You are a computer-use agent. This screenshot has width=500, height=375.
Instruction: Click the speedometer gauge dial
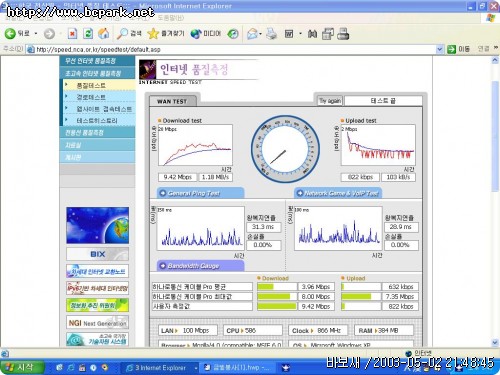coord(285,149)
